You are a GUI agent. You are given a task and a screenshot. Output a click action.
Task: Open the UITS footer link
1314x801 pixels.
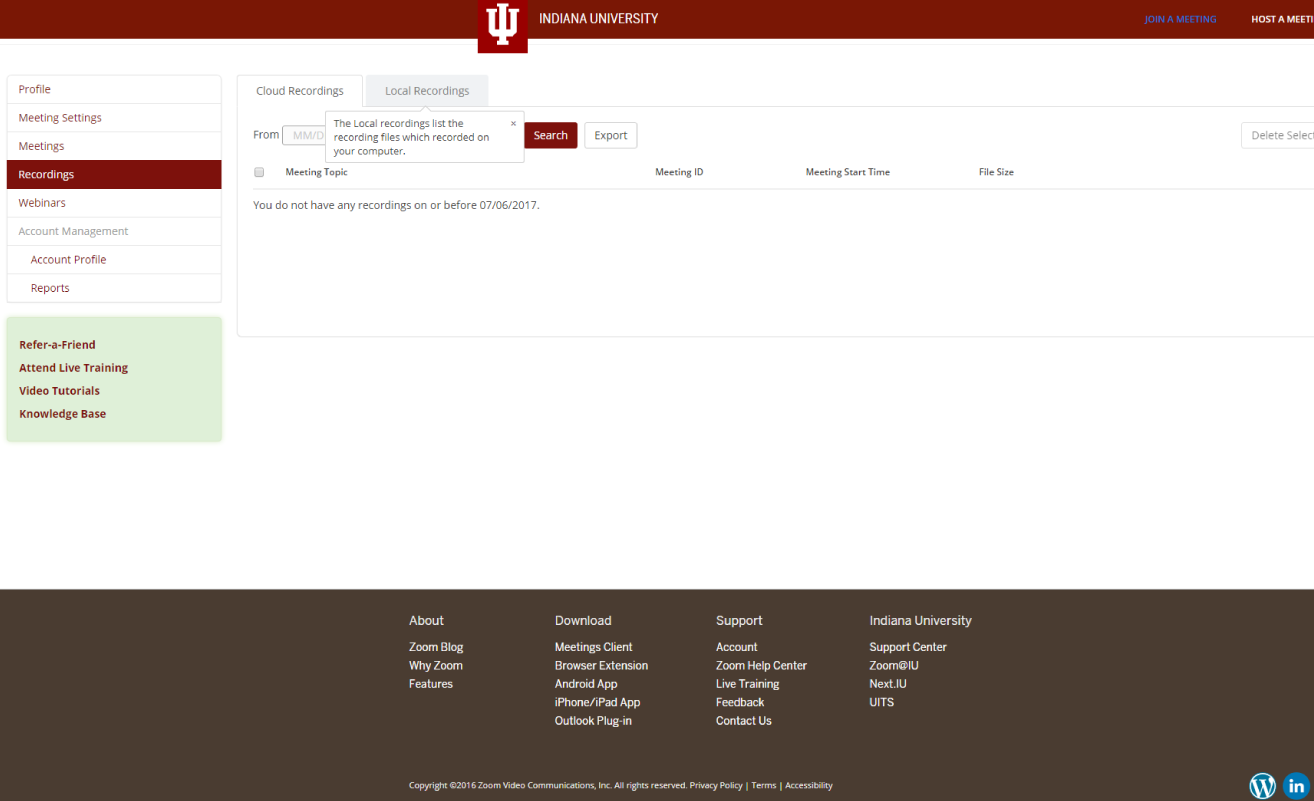[x=882, y=703]
